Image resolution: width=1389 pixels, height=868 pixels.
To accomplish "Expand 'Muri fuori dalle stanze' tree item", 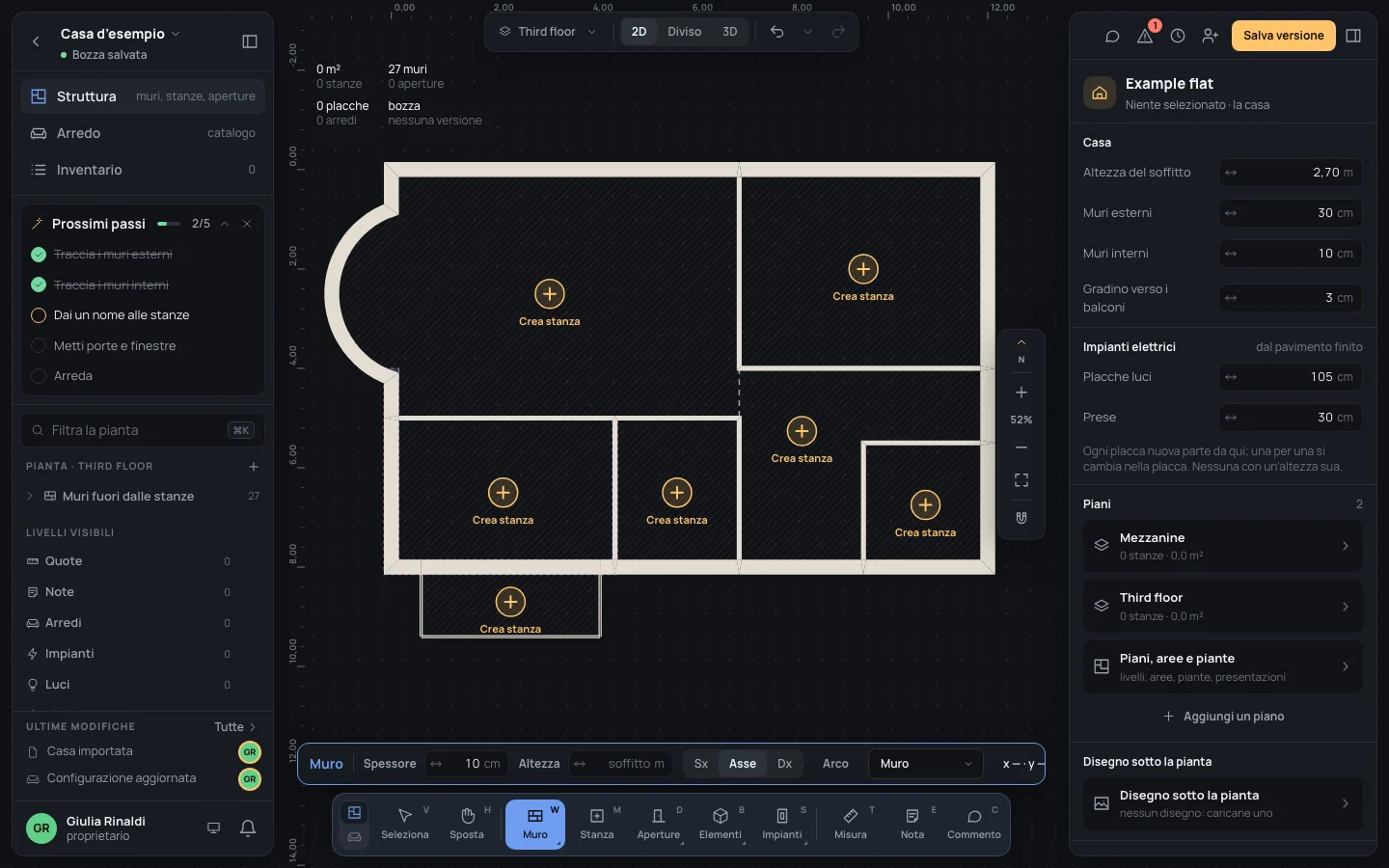I will click(30, 497).
